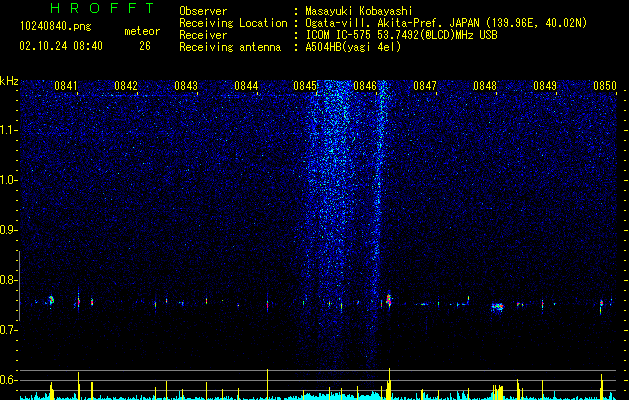The height and width of the screenshot is (400, 629).
Task: Select the filename 10240840.png
Action: 56,27
